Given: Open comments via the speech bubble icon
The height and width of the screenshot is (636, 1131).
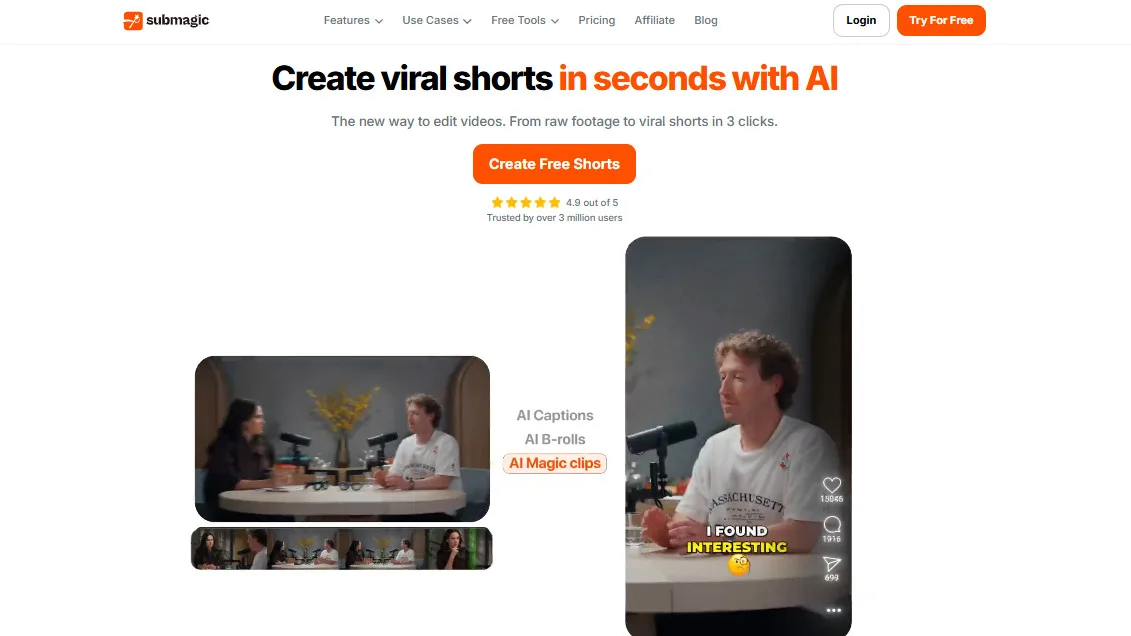Looking at the screenshot, I should [x=832, y=524].
